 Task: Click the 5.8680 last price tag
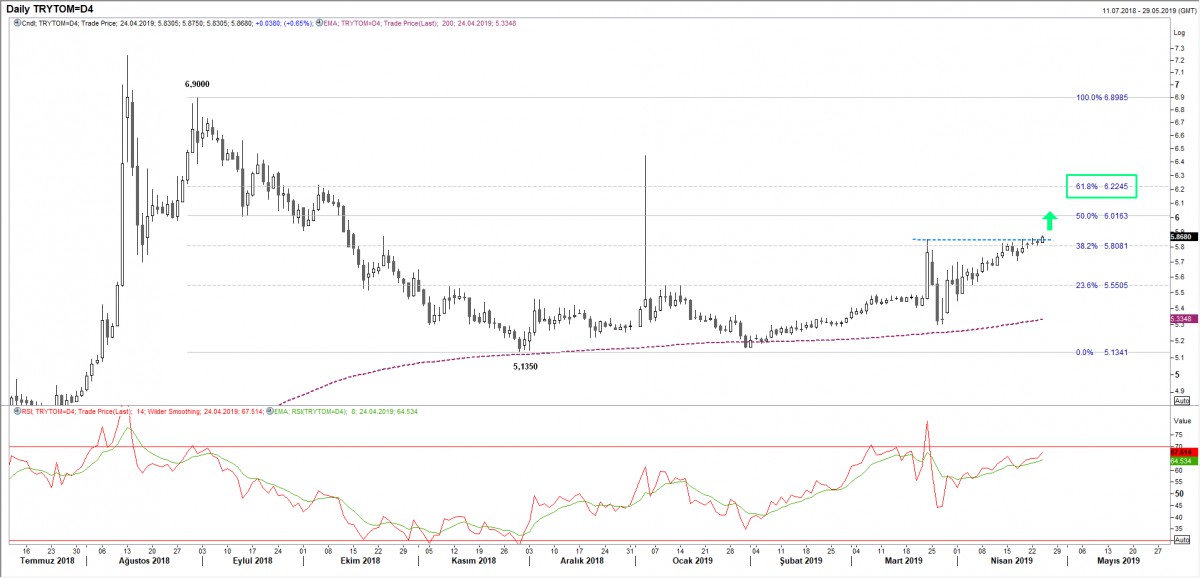pyautogui.click(x=1181, y=237)
